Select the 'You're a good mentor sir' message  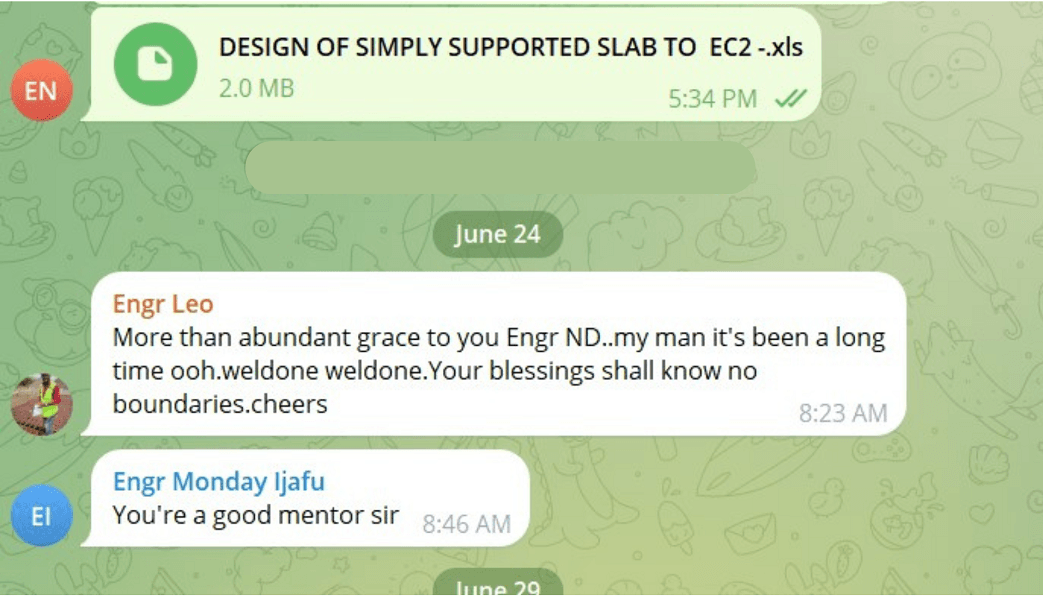point(255,515)
